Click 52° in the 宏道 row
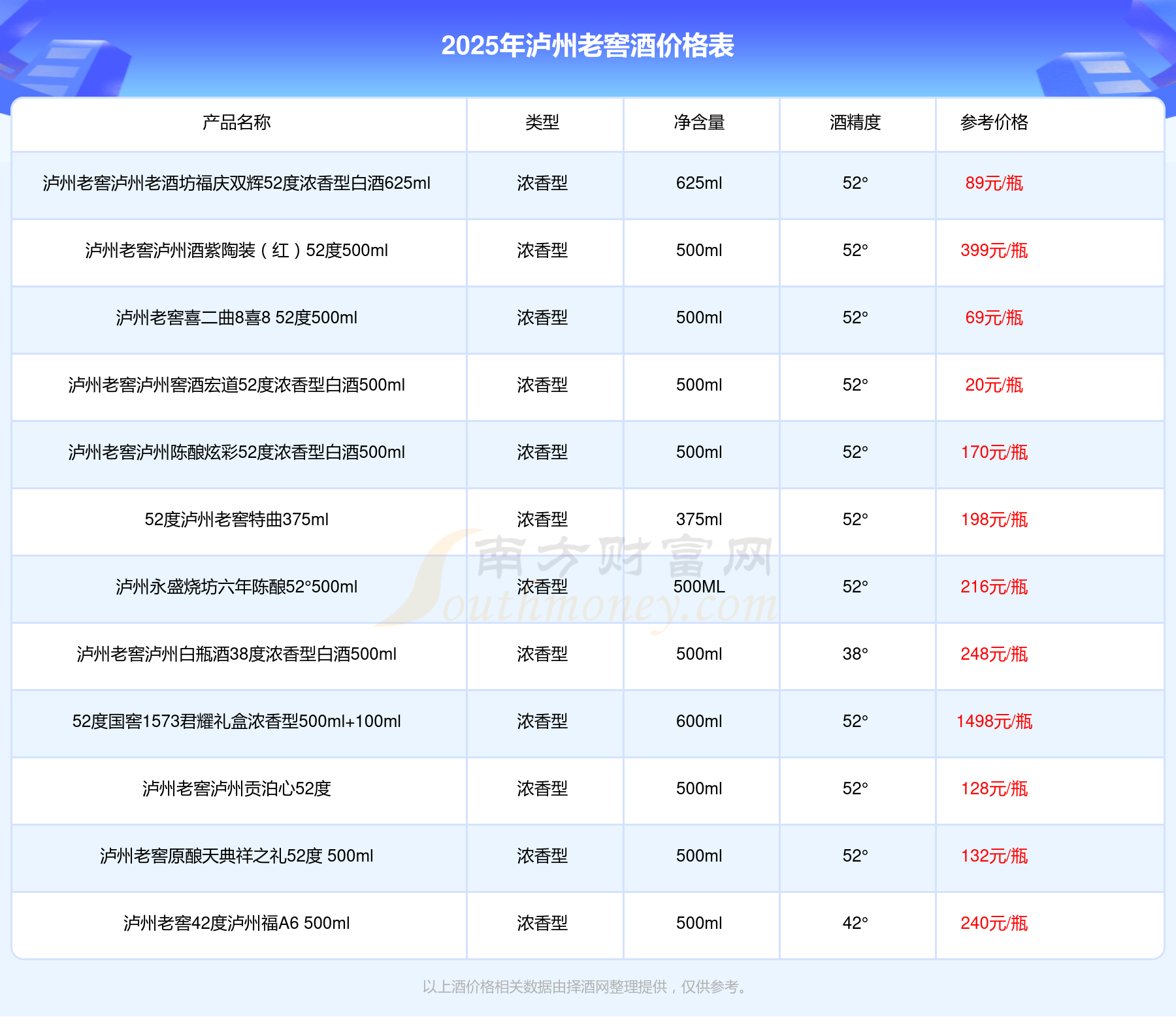 point(855,385)
